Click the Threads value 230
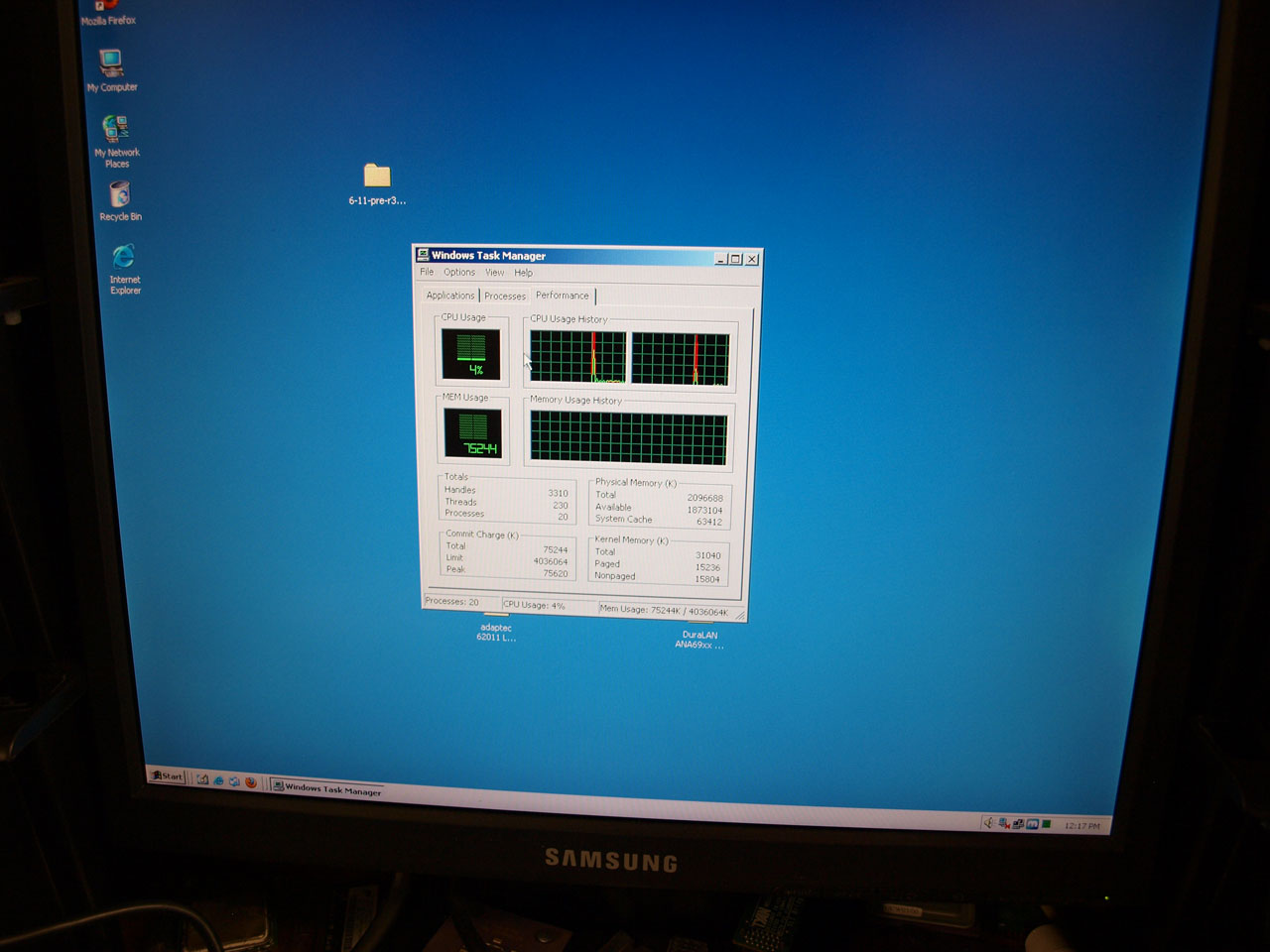 pos(561,505)
